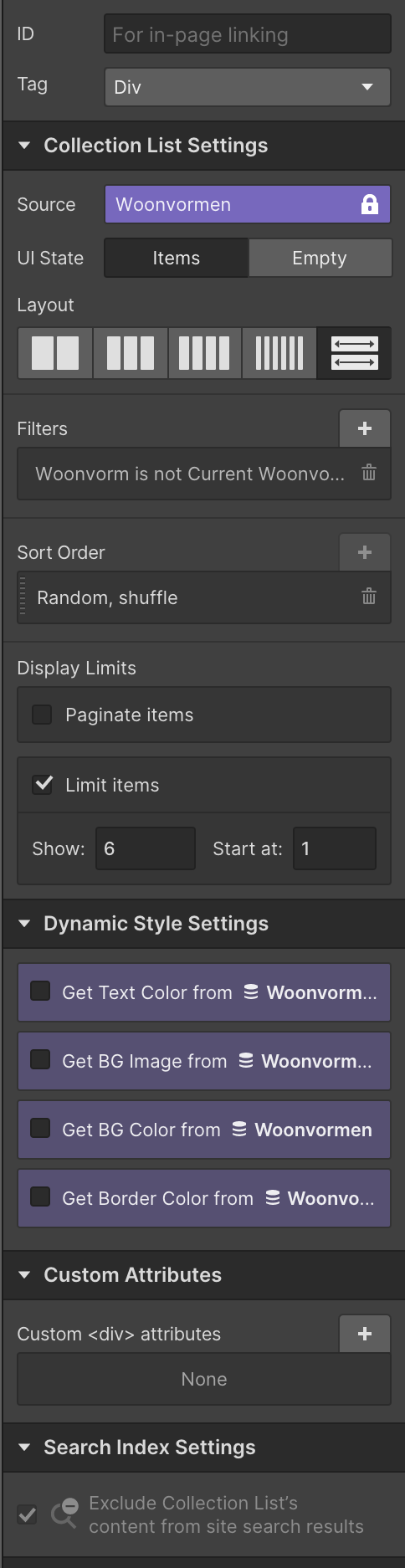Add a custom div attribute with plus
This screenshot has height=1568, width=405.
click(x=365, y=1334)
